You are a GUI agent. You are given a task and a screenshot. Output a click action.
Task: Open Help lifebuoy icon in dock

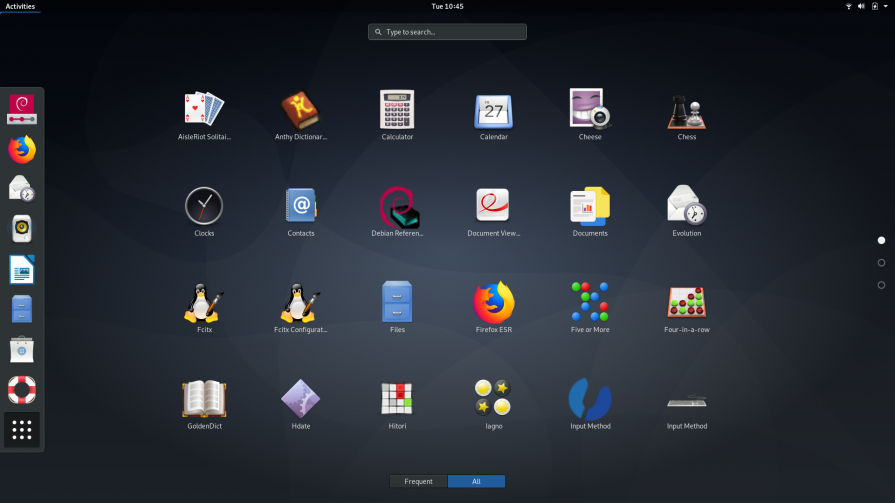pyautogui.click(x=22, y=389)
